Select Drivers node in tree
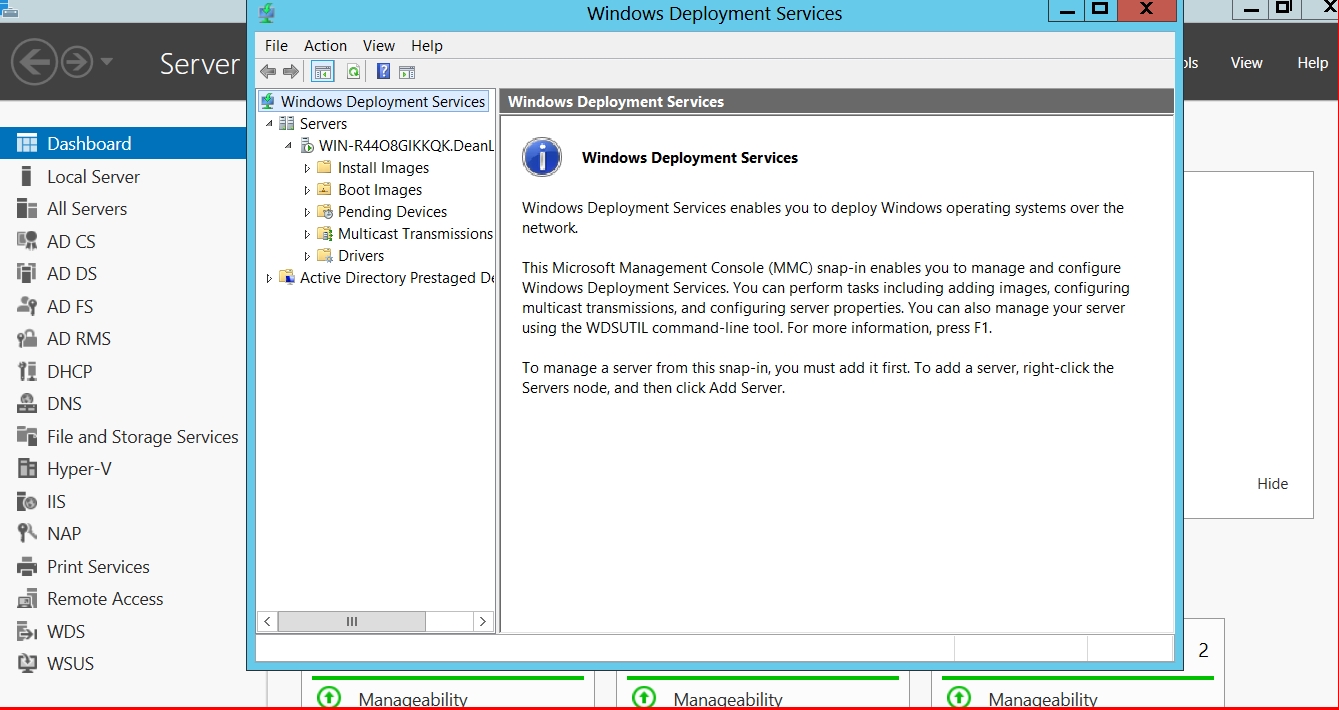1339x710 pixels. point(360,256)
